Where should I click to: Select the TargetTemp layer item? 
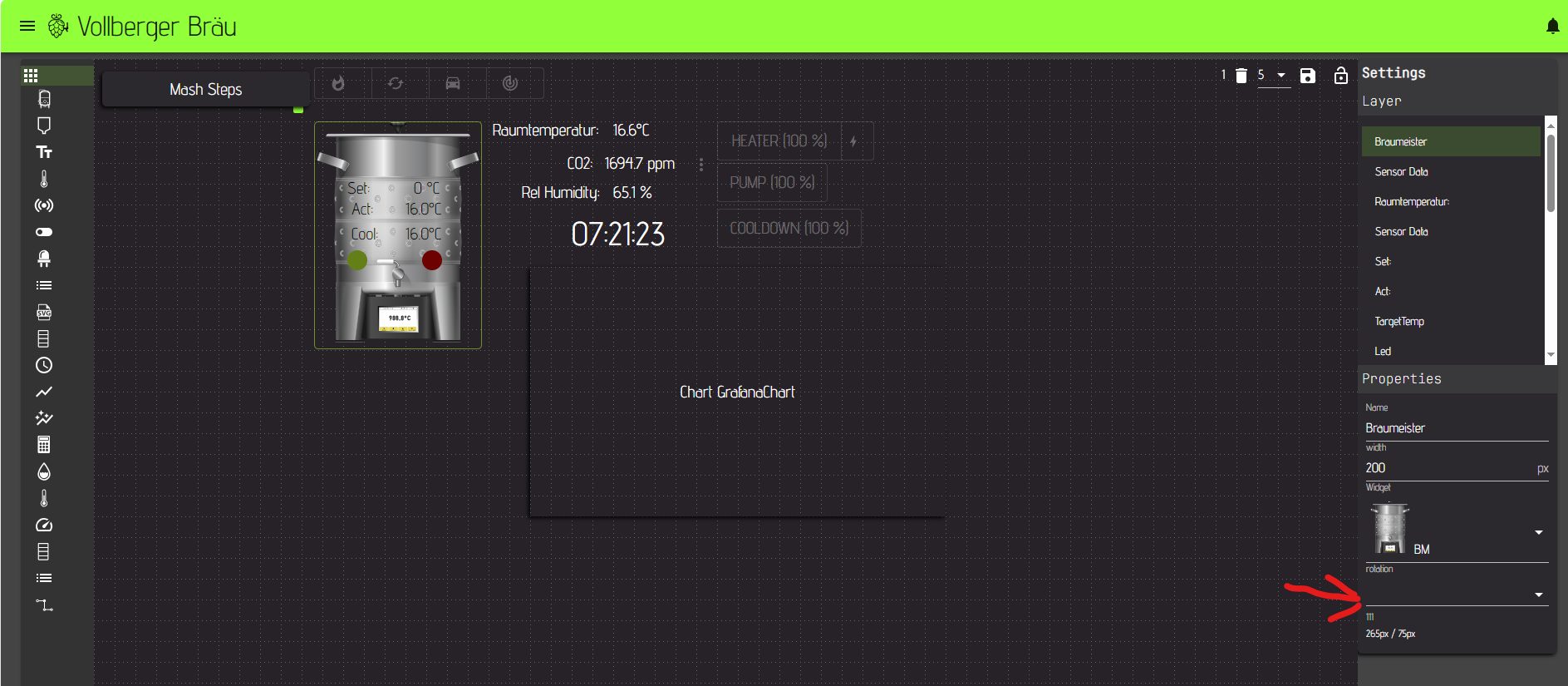pyautogui.click(x=1398, y=322)
